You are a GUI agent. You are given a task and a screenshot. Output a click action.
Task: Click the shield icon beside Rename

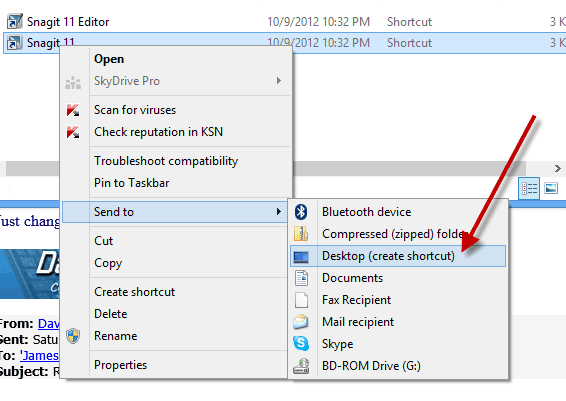click(73, 336)
